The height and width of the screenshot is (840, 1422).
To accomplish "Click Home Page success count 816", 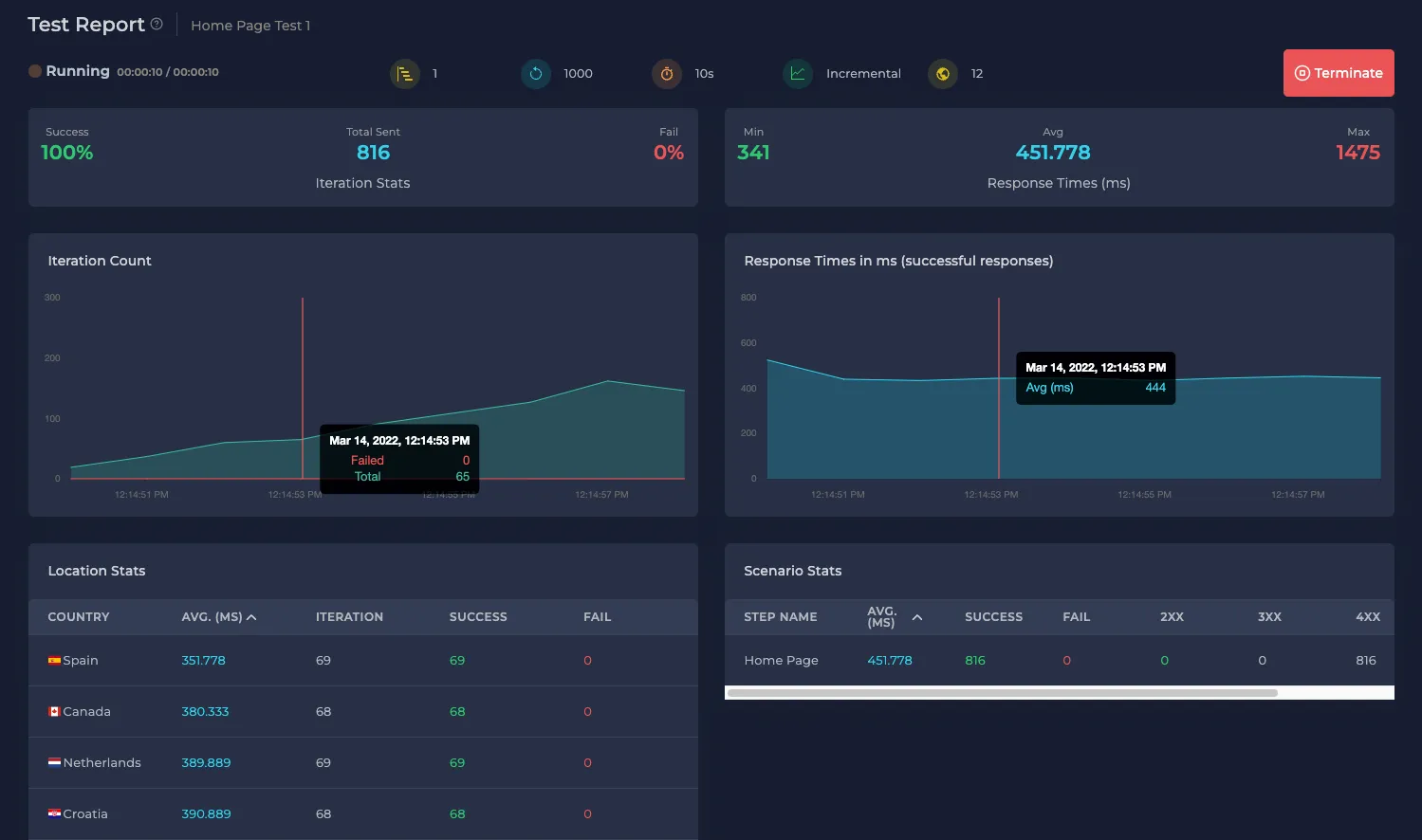I will point(975,660).
